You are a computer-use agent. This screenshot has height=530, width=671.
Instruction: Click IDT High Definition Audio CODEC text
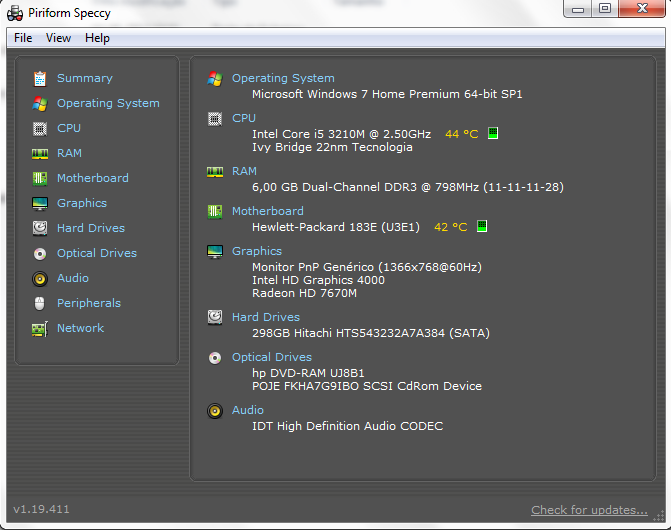pos(347,426)
